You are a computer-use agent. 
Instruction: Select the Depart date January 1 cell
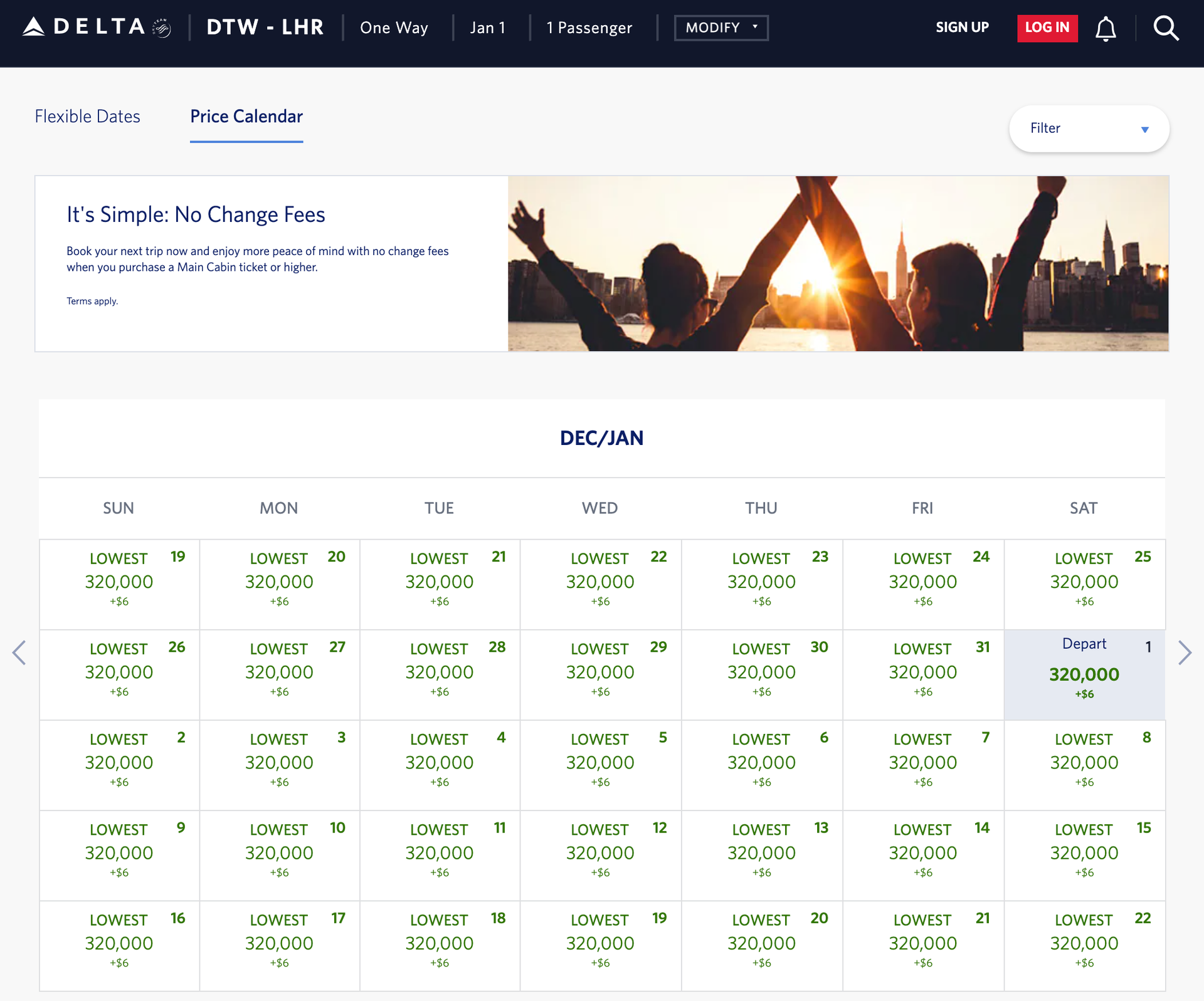(x=1084, y=674)
